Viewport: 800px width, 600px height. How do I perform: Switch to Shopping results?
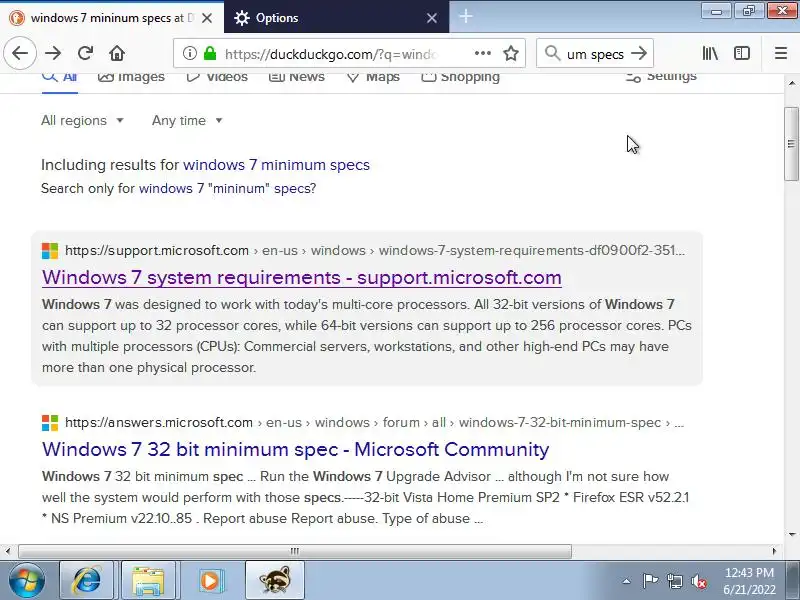pos(460,78)
